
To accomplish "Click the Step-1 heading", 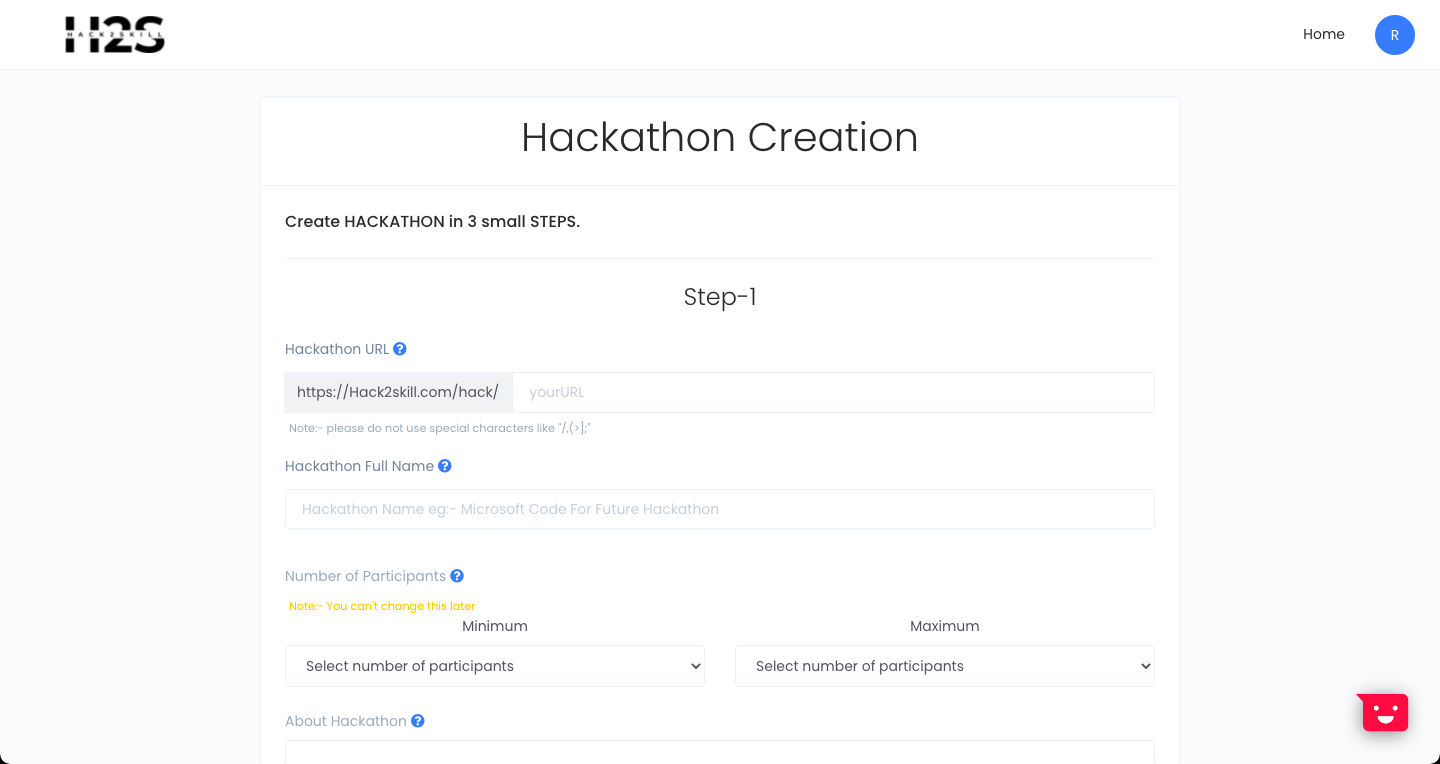I will pyautogui.click(x=719, y=297).
